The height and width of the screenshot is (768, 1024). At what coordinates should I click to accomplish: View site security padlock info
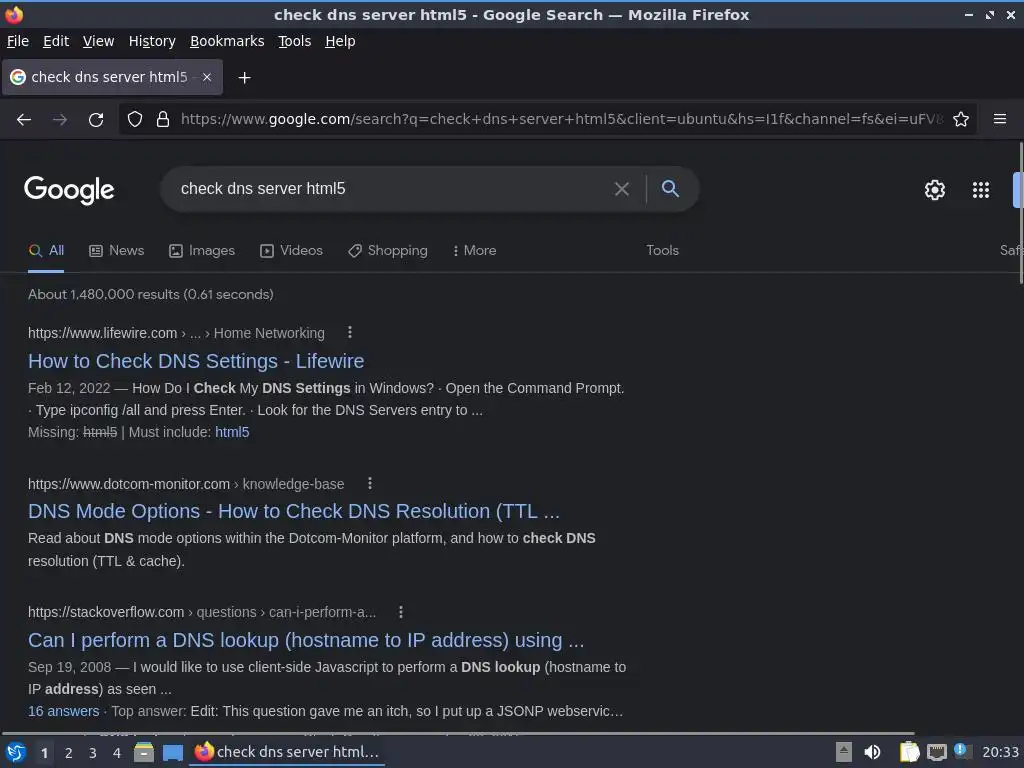coord(163,120)
